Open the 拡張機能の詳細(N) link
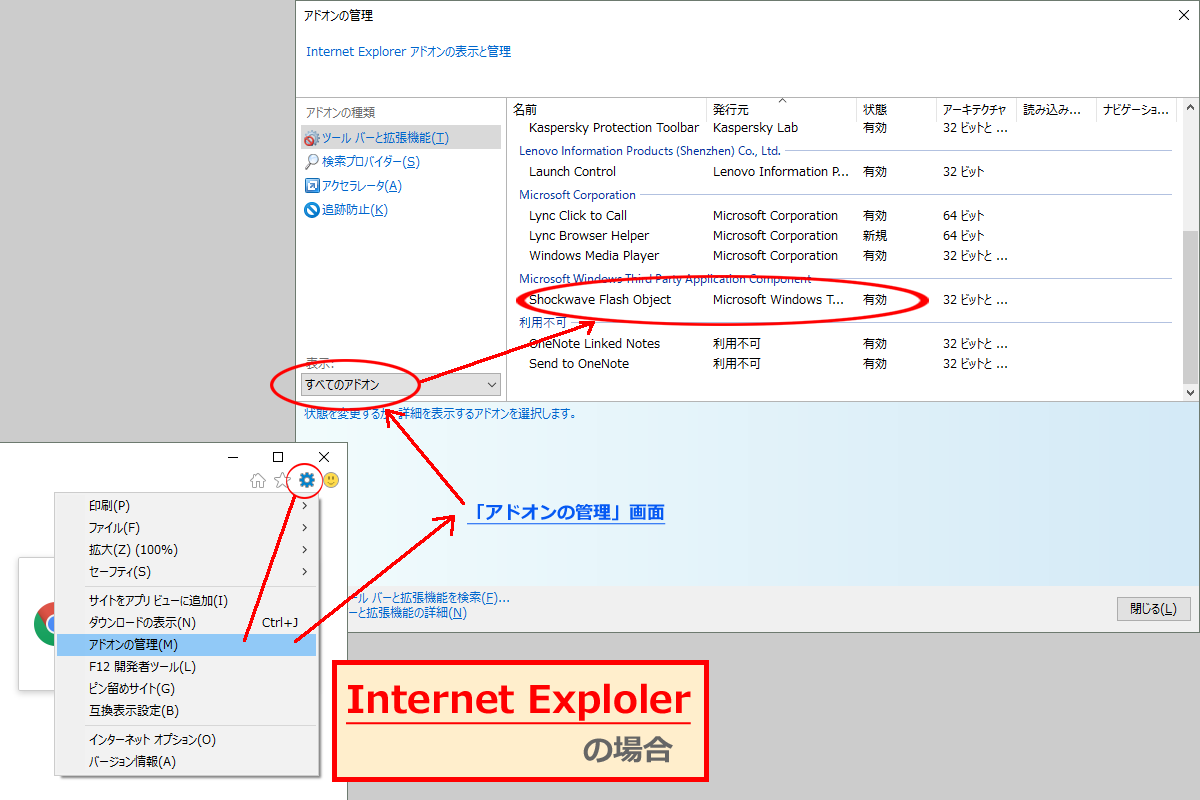The width and height of the screenshot is (1200, 800). pos(407,613)
